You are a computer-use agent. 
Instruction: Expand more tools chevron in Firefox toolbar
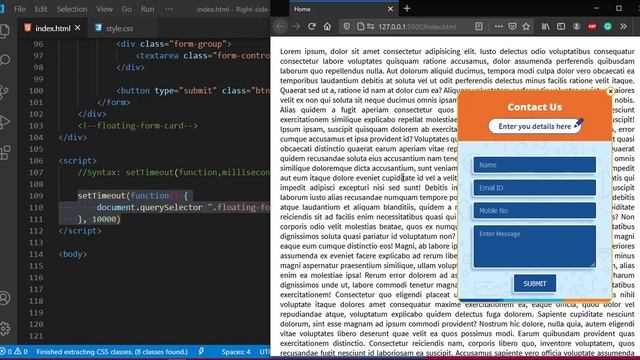click(623, 27)
